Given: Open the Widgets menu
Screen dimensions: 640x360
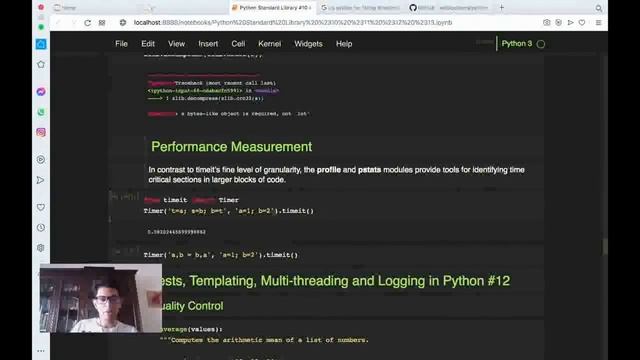Looking at the screenshot, I should 308,44.
